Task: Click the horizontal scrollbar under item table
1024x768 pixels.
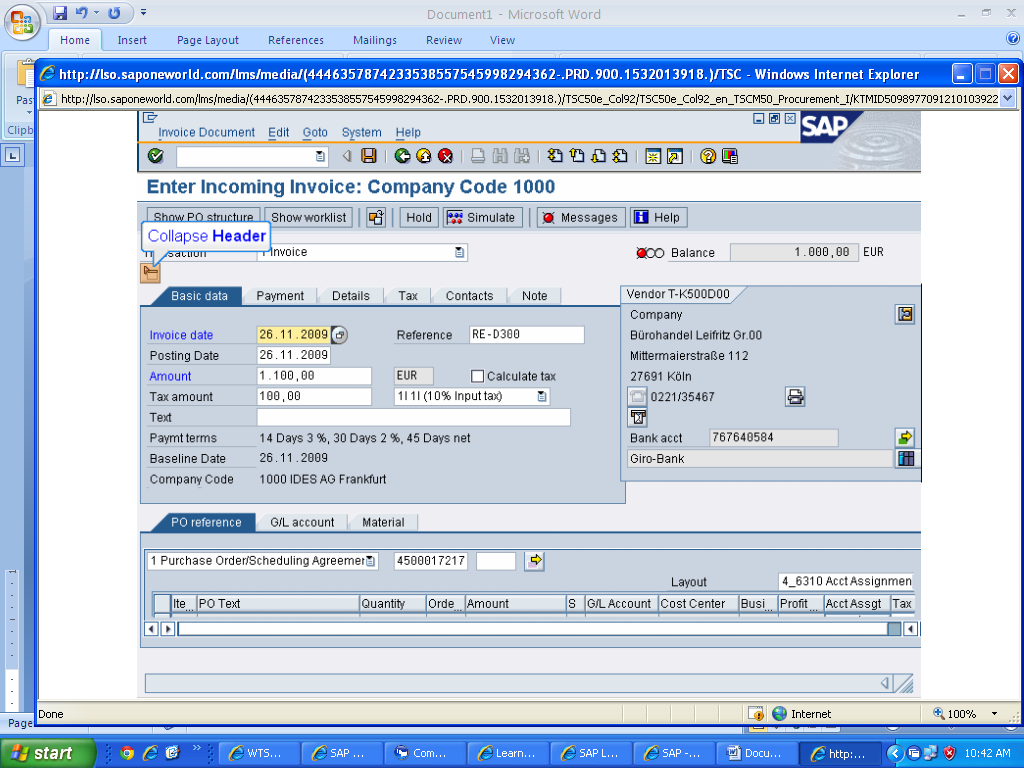Action: [x=532, y=629]
